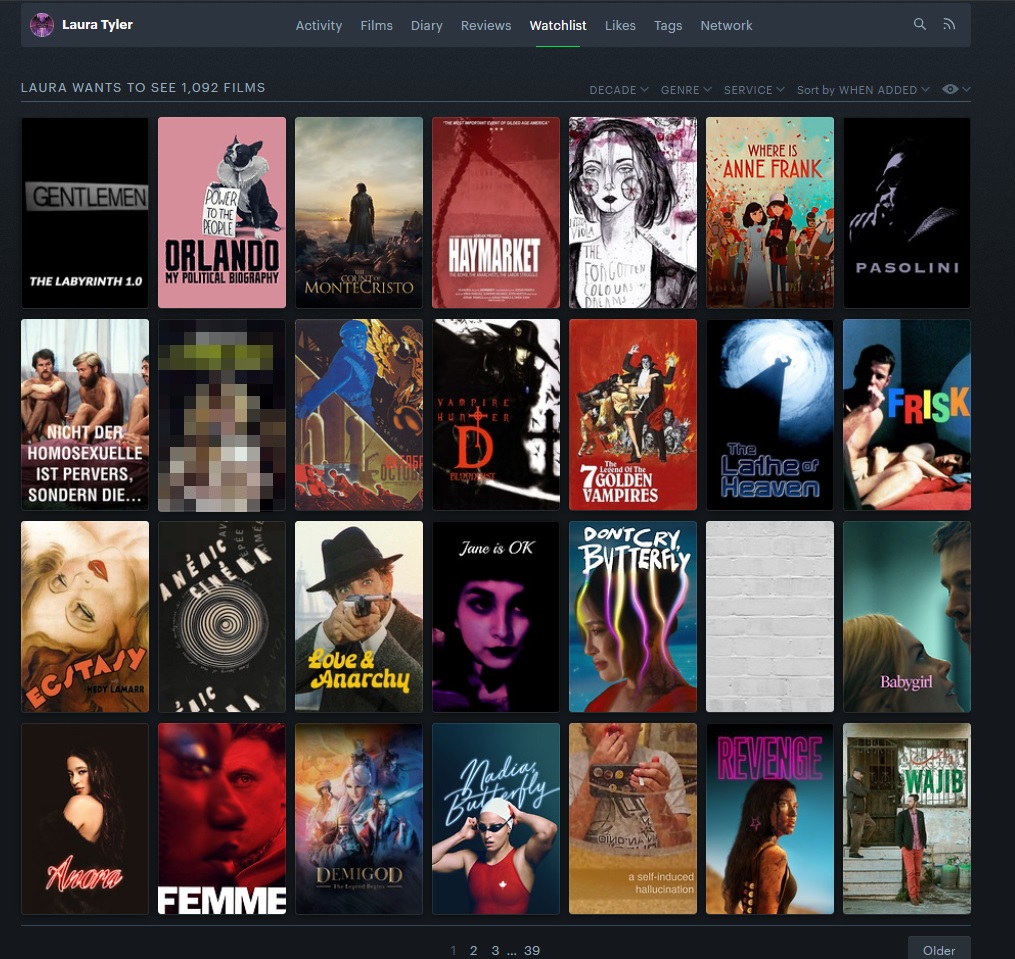Open the Wajib poster
Image resolution: width=1015 pixels, height=959 pixels.
907,818
